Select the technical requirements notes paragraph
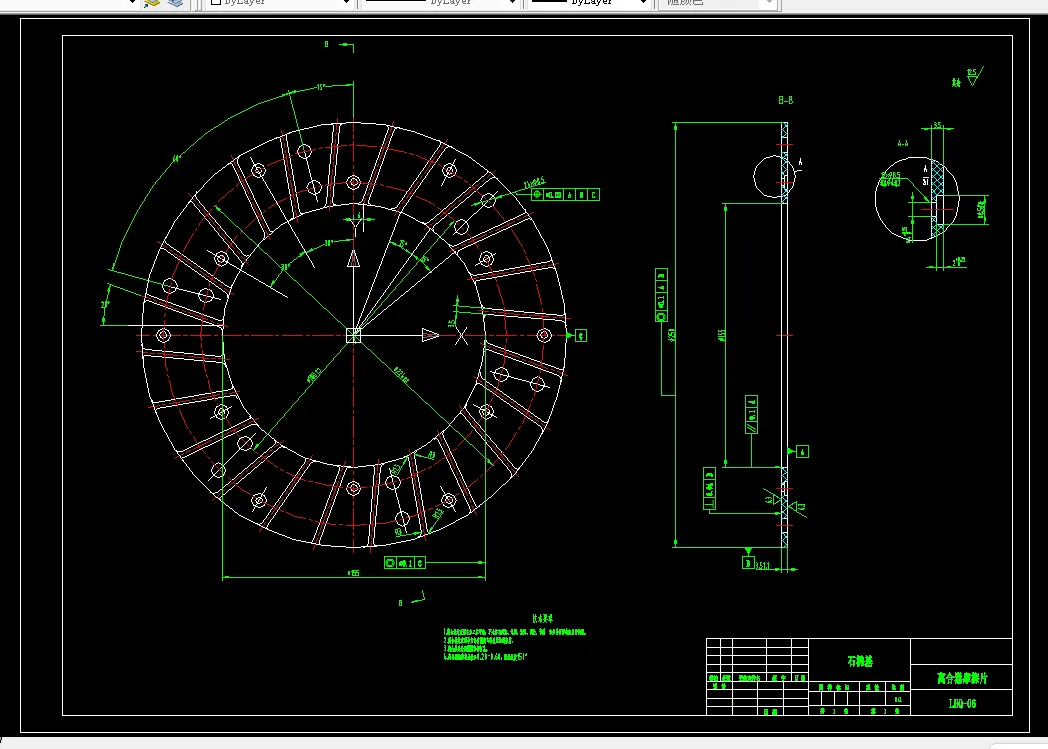Viewport: 1048px width, 749px height. (515, 644)
